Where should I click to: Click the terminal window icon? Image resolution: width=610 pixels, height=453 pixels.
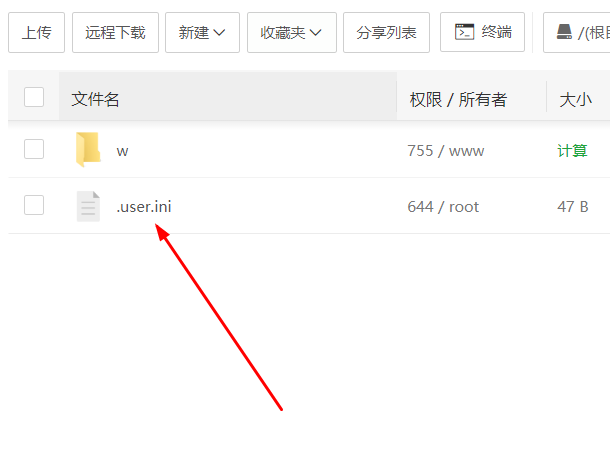pyautogui.click(x=464, y=32)
